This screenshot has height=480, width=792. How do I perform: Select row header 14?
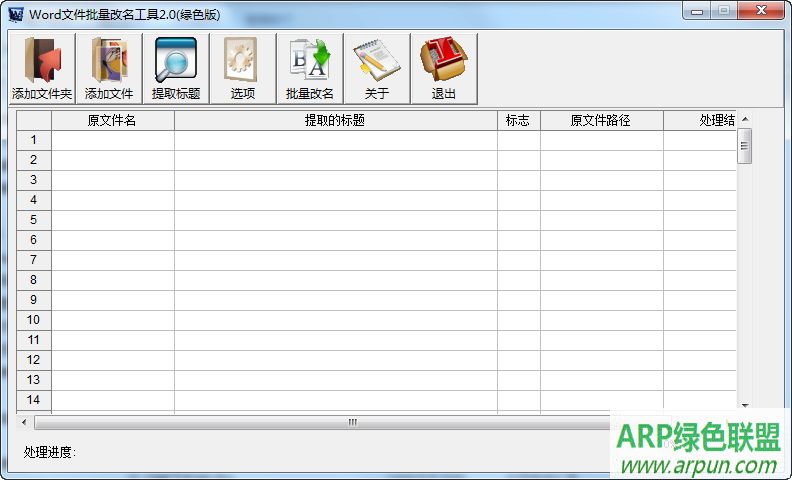[34, 400]
